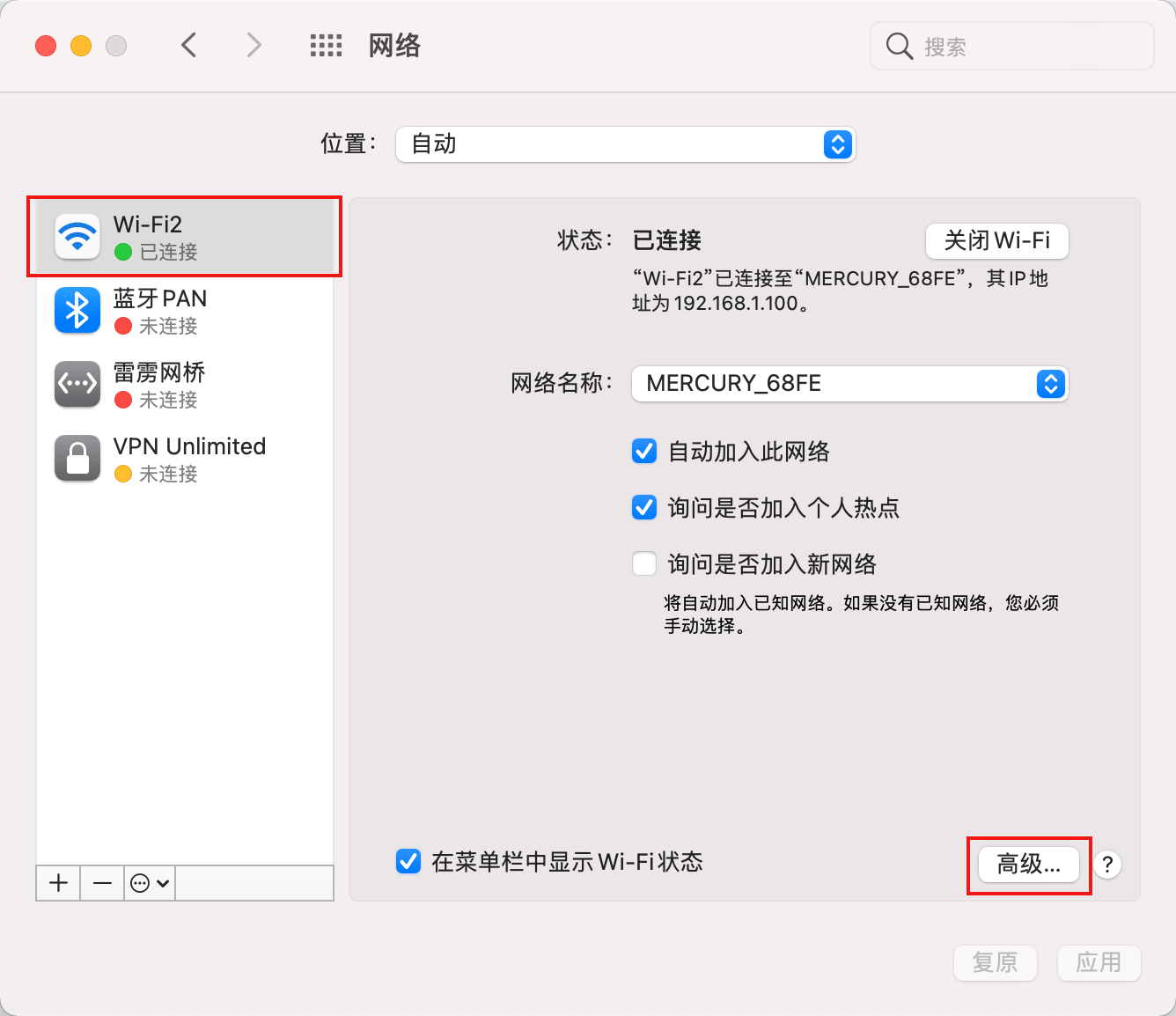Select Wi-Fi2 service icon

coord(77,236)
